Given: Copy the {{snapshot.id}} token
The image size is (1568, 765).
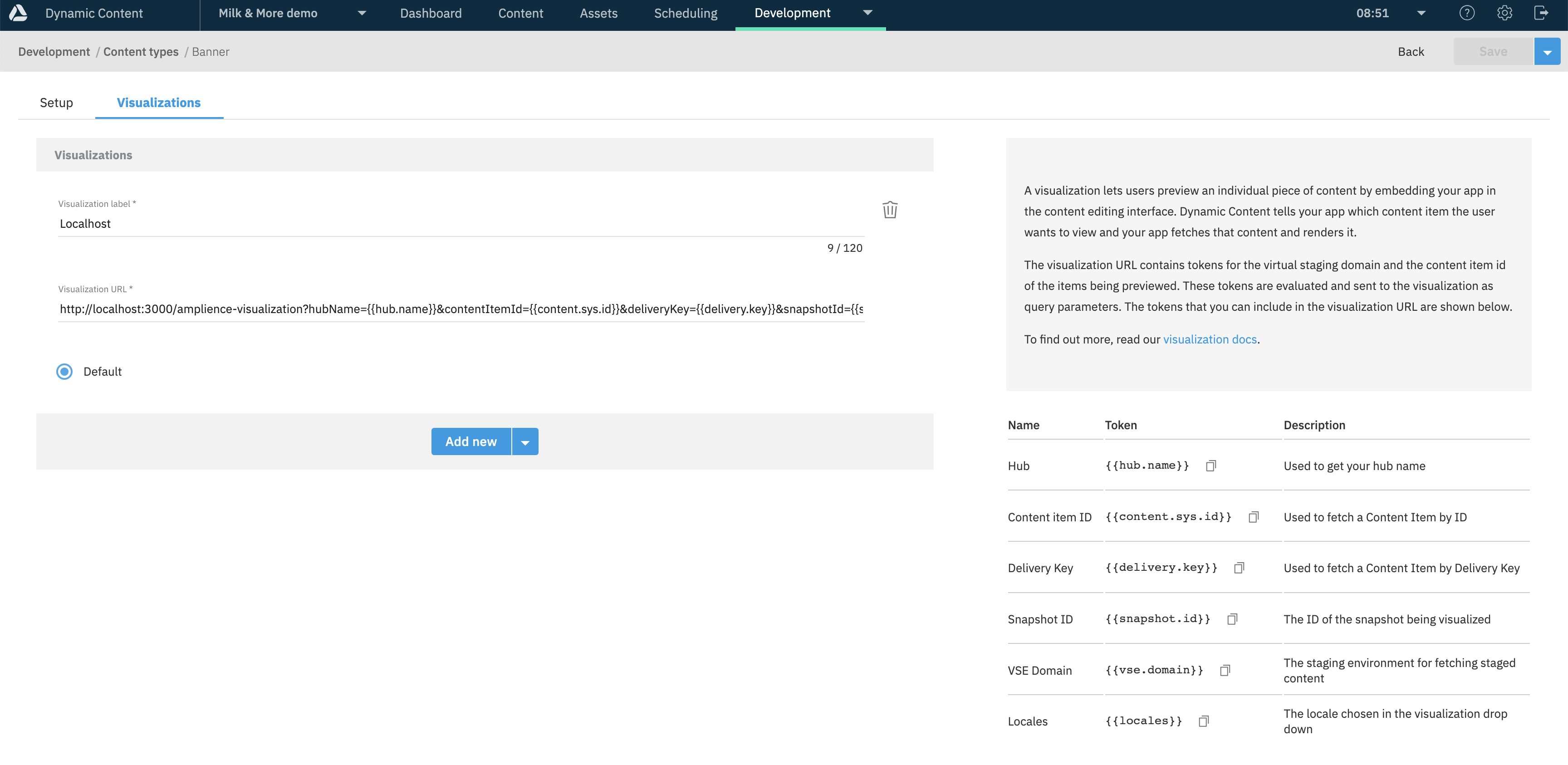Looking at the screenshot, I should (x=1232, y=619).
